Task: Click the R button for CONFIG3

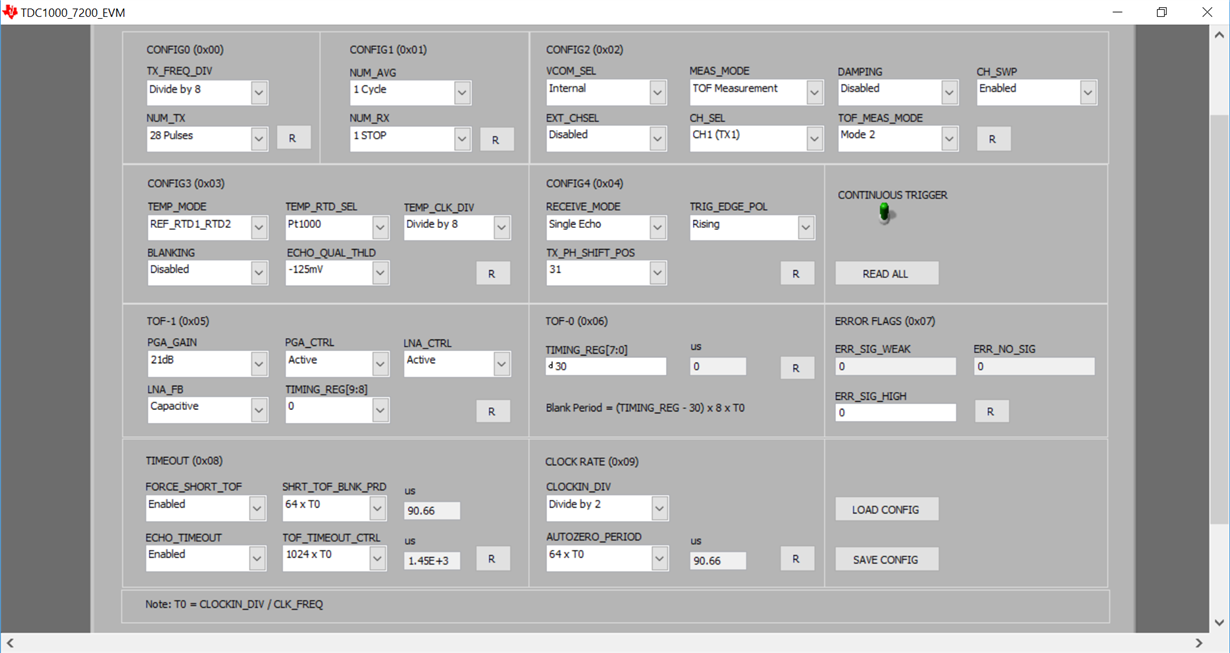Action: [x=493, y=273]
